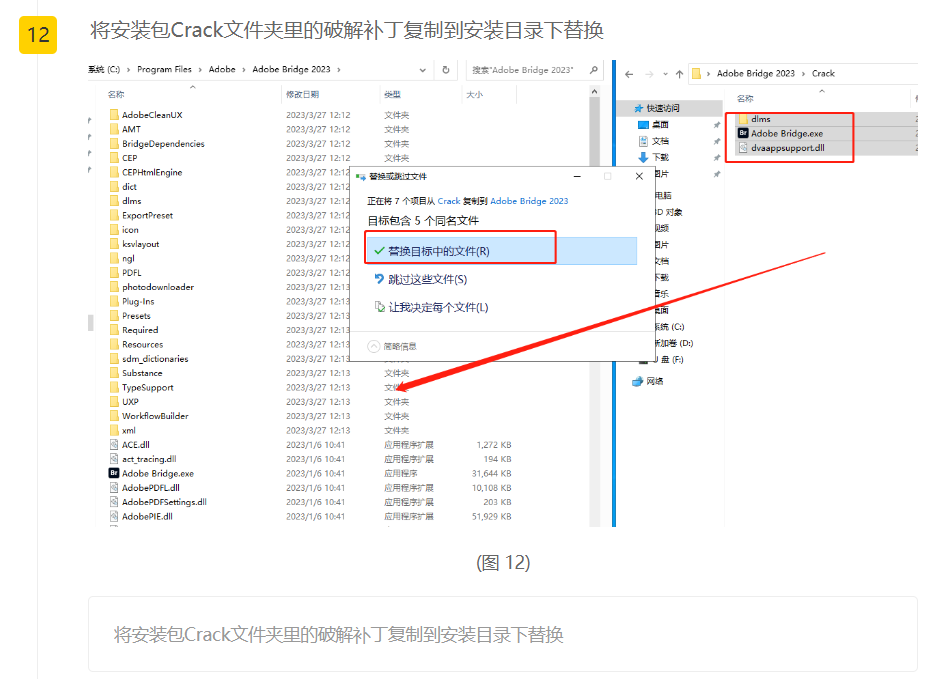
Task: Open the address bar history dropdown in left Explorer
Action: pyautogui.click(x=423, y=70)
